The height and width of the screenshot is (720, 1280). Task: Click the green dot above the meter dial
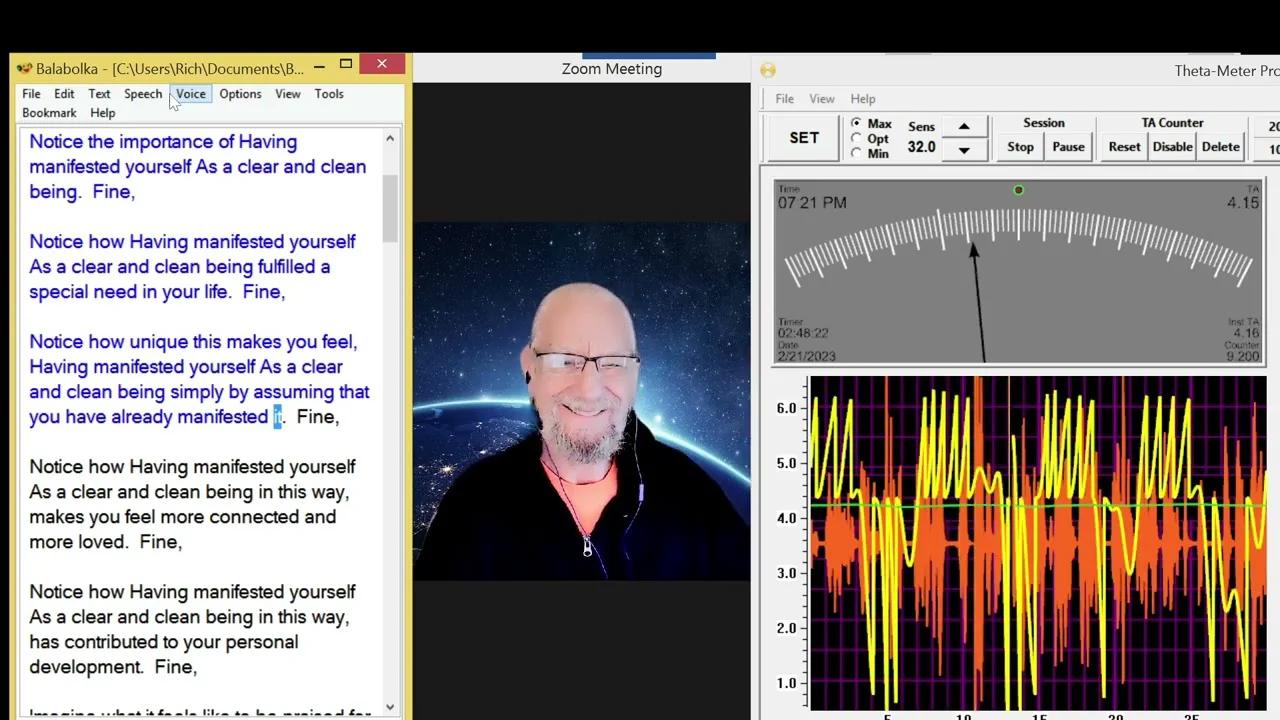[1018, 190]
